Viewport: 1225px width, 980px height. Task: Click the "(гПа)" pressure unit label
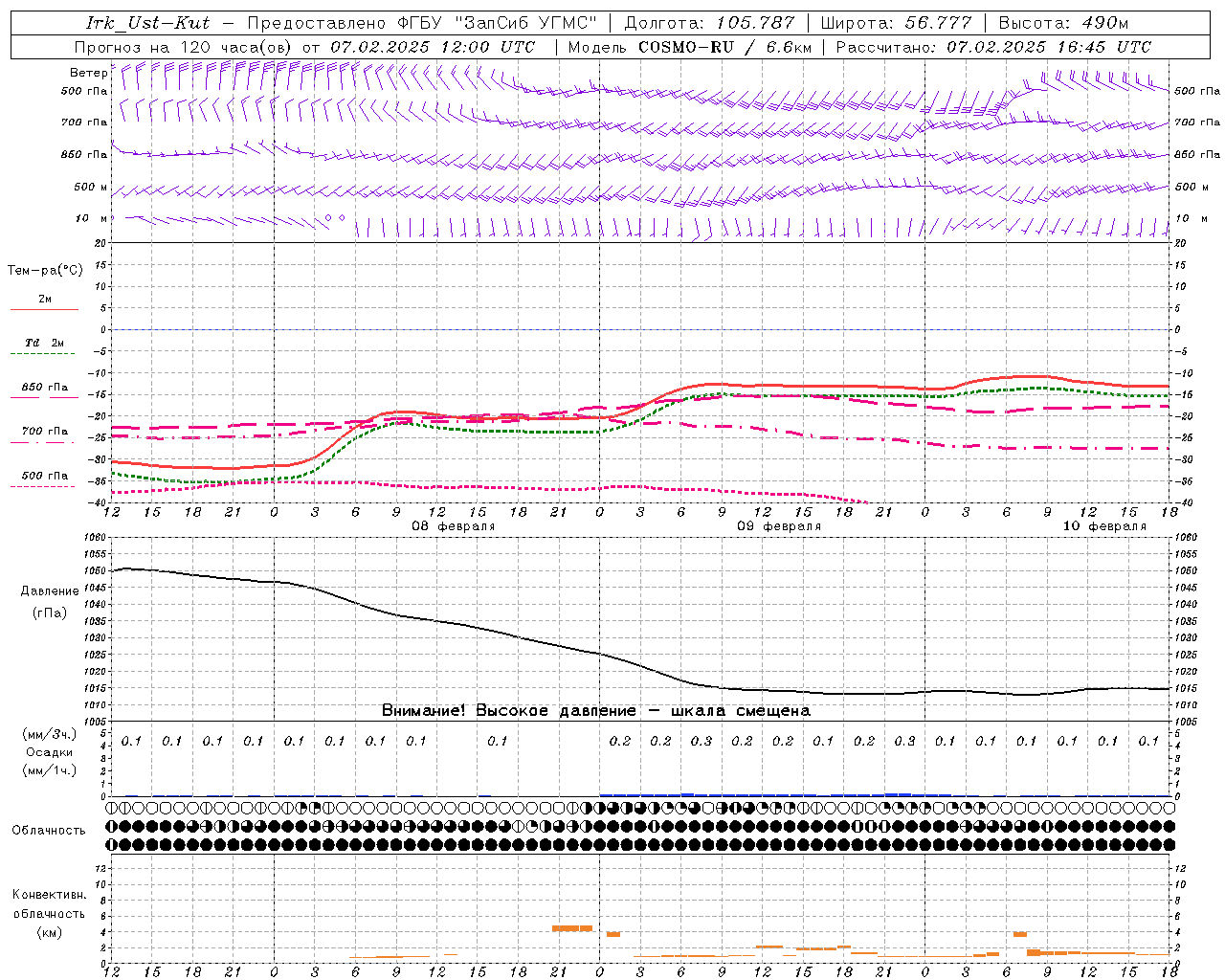tap(50, 613)
